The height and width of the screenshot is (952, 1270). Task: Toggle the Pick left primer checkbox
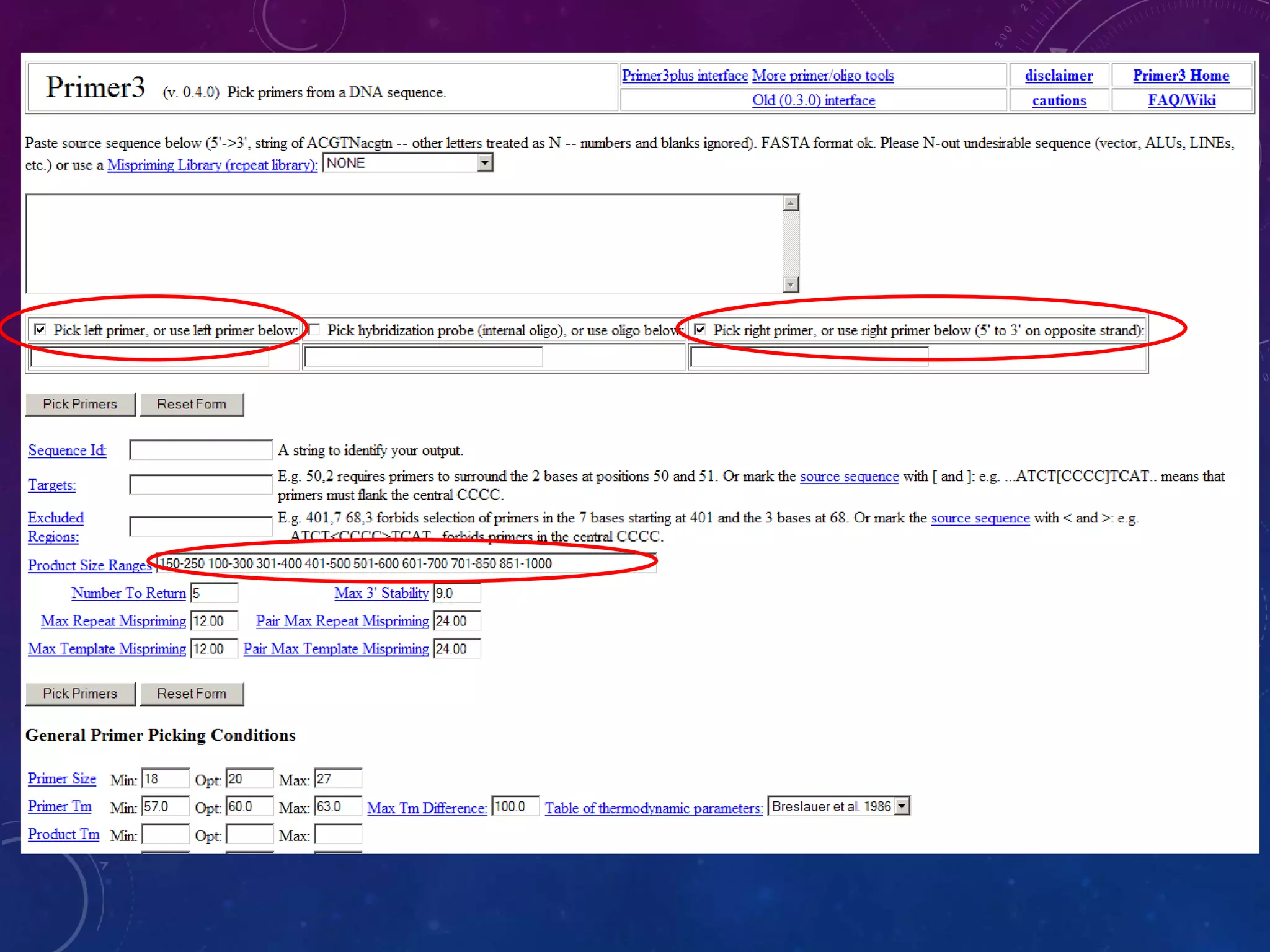click(40, 329)
